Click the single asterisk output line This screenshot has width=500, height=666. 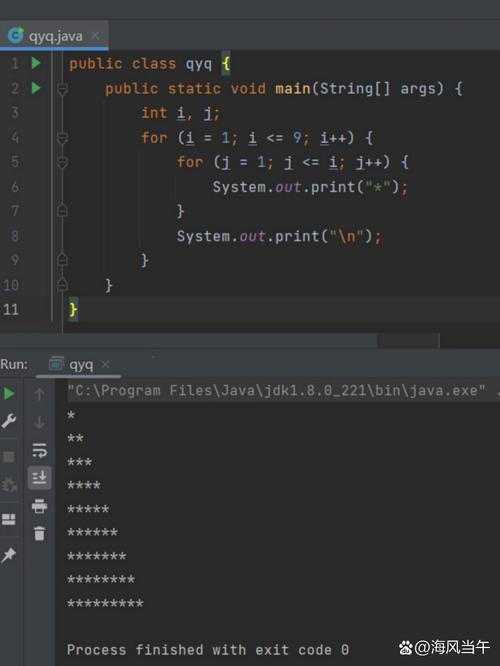[71, 415]
